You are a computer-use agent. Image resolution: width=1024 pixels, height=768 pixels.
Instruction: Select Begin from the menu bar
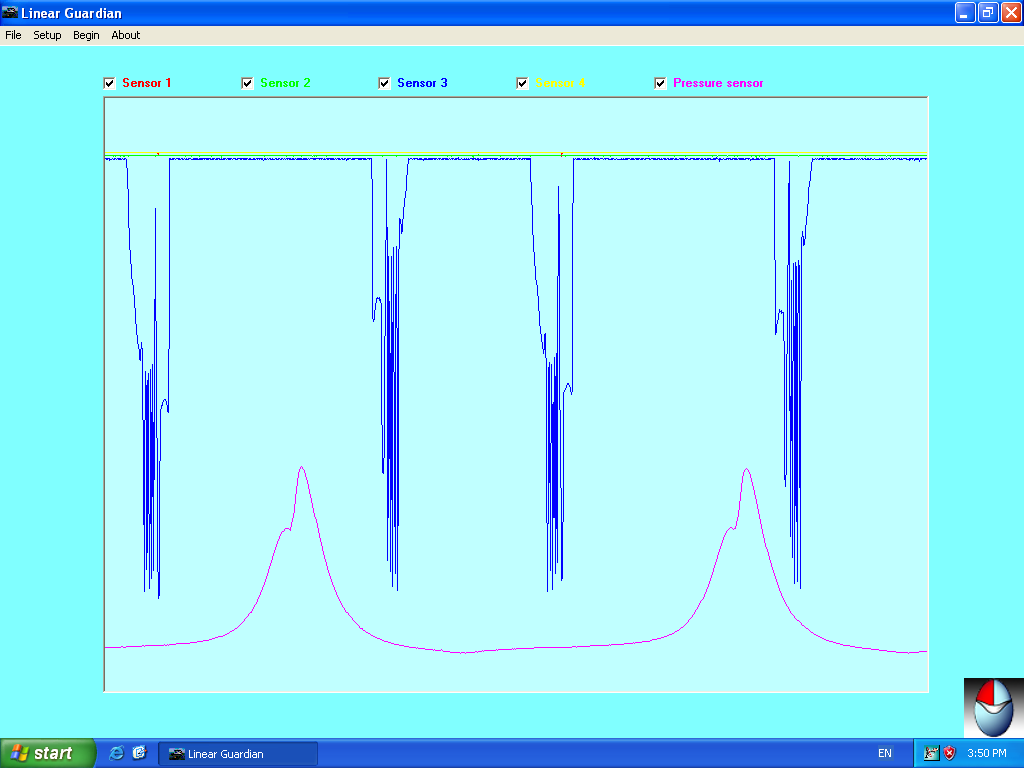coord(85,34)
